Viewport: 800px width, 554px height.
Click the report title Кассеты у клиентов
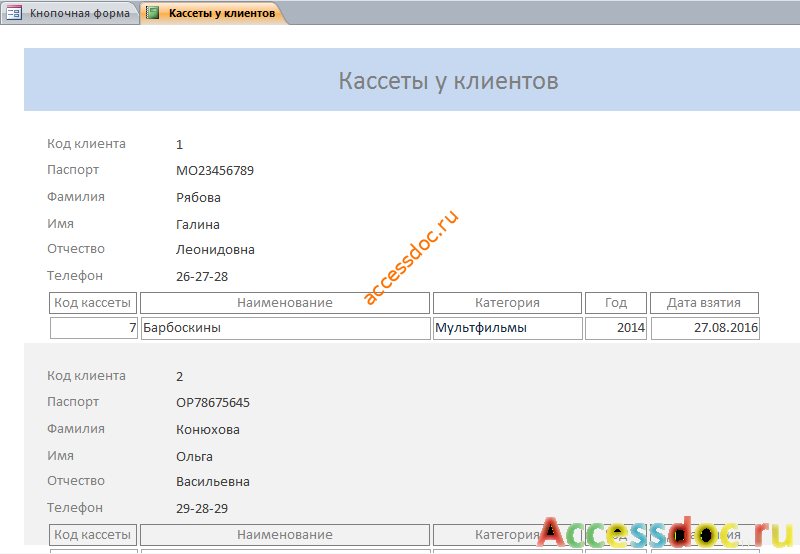tap(448, 81)
